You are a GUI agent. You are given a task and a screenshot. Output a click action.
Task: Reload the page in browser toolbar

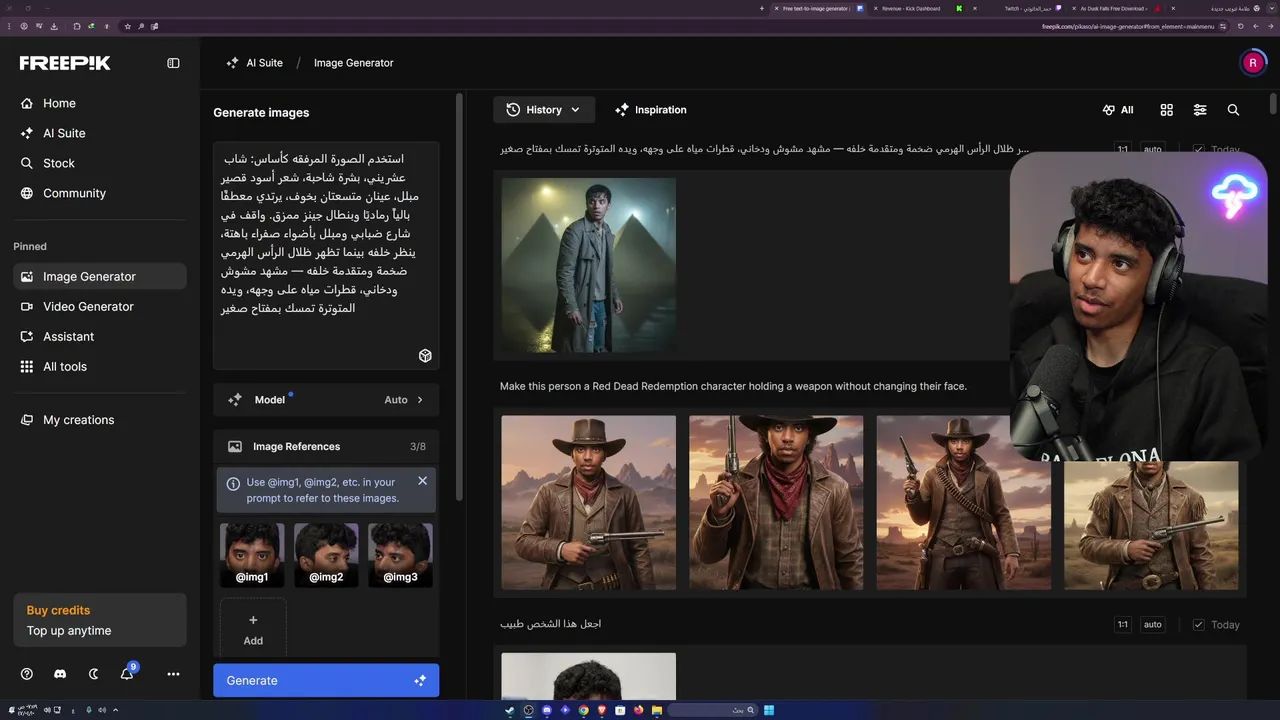(1240, 26)
